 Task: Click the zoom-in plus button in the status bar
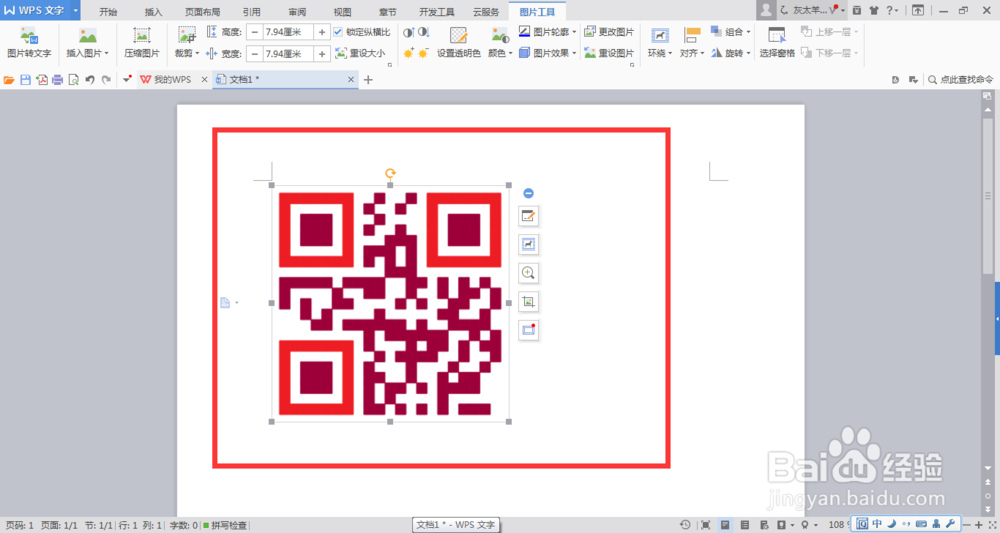pyautogui.click(x=980, y=525)
